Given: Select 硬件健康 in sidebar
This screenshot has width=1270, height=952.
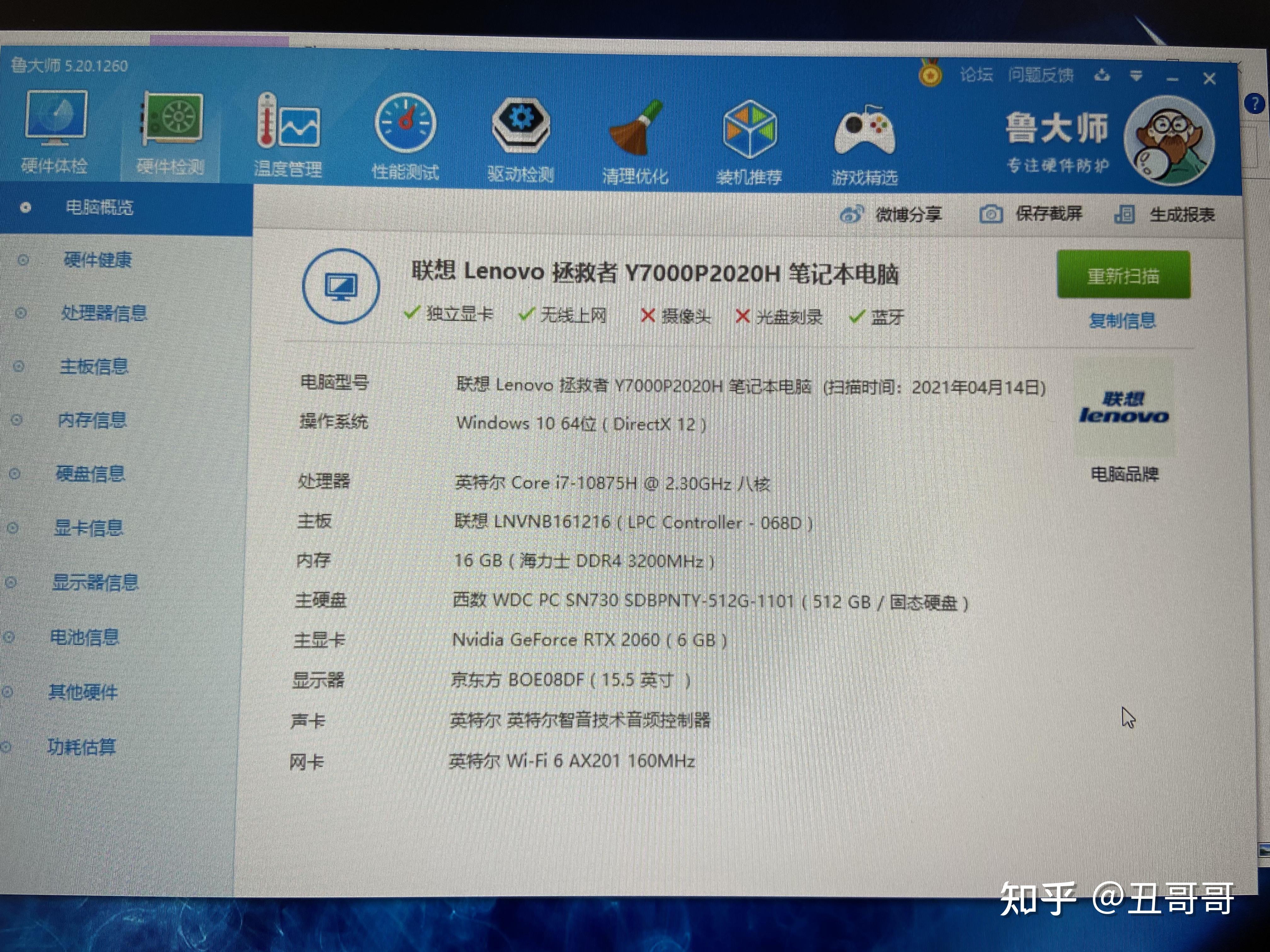Looking at the screenshot, I should point(98,260).
